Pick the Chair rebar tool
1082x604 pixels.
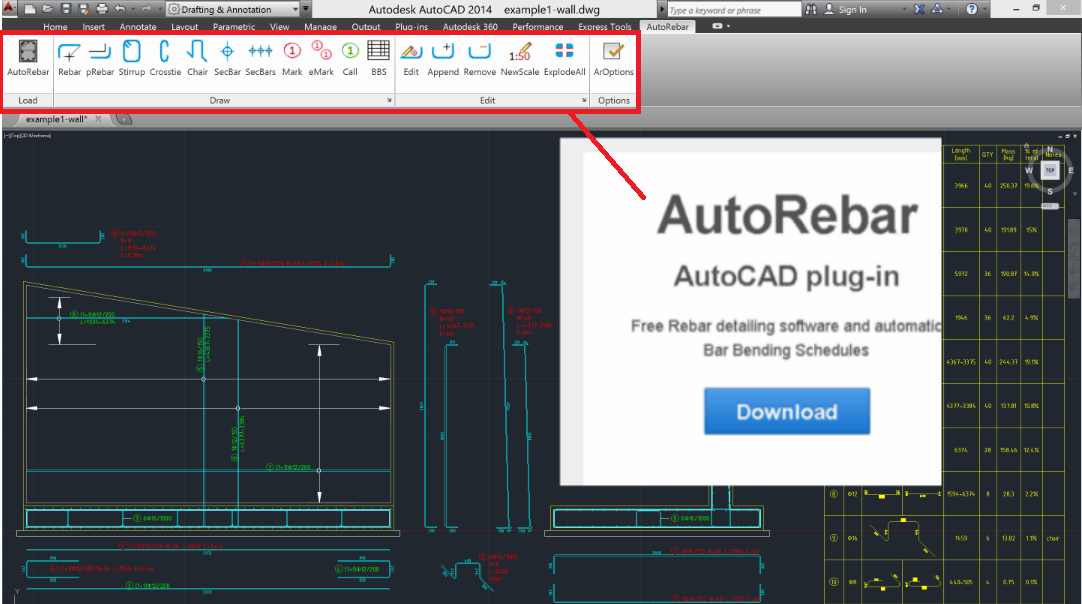tap(197, 59)
